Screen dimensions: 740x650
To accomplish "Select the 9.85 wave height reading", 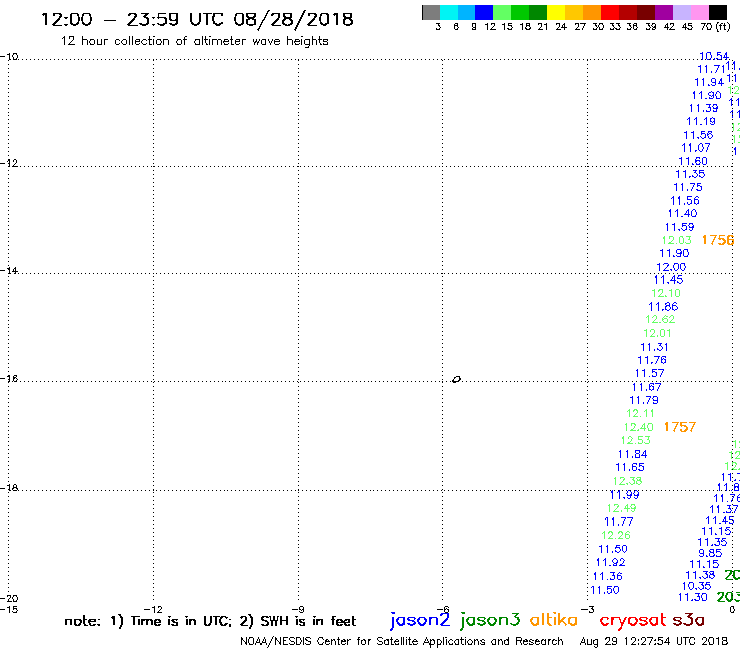I will 710,553.
